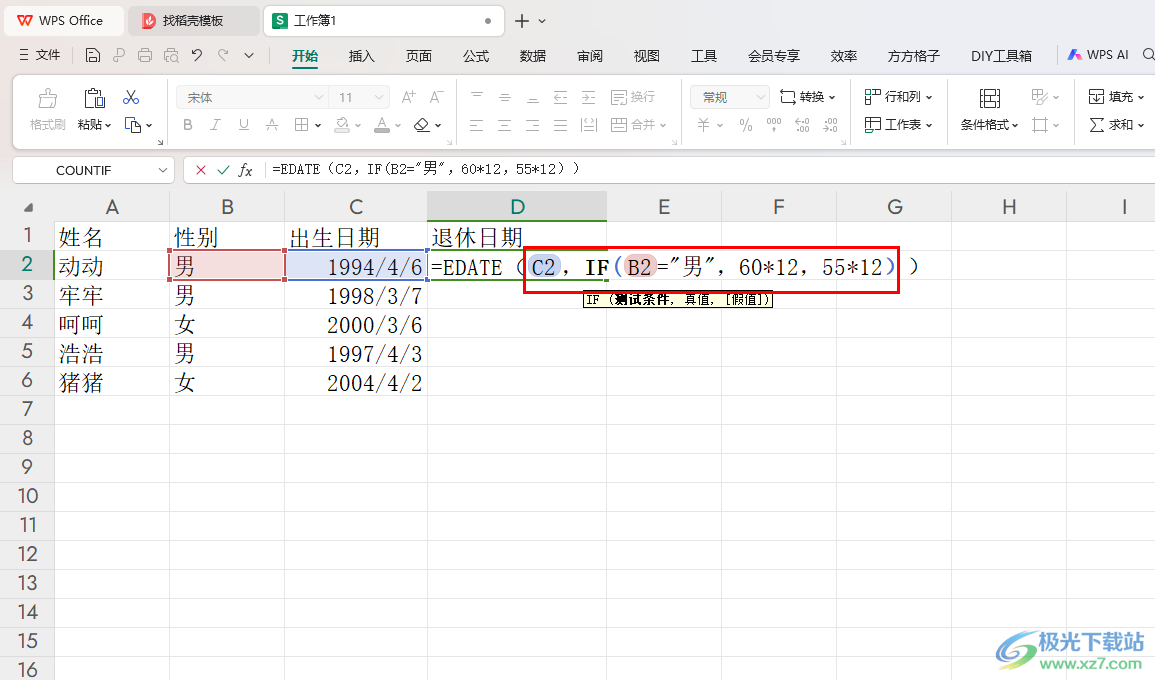Screen dimensions: 1155x680
Task: Click the Cut scissors icon
Action: click(x=131, y=97)
